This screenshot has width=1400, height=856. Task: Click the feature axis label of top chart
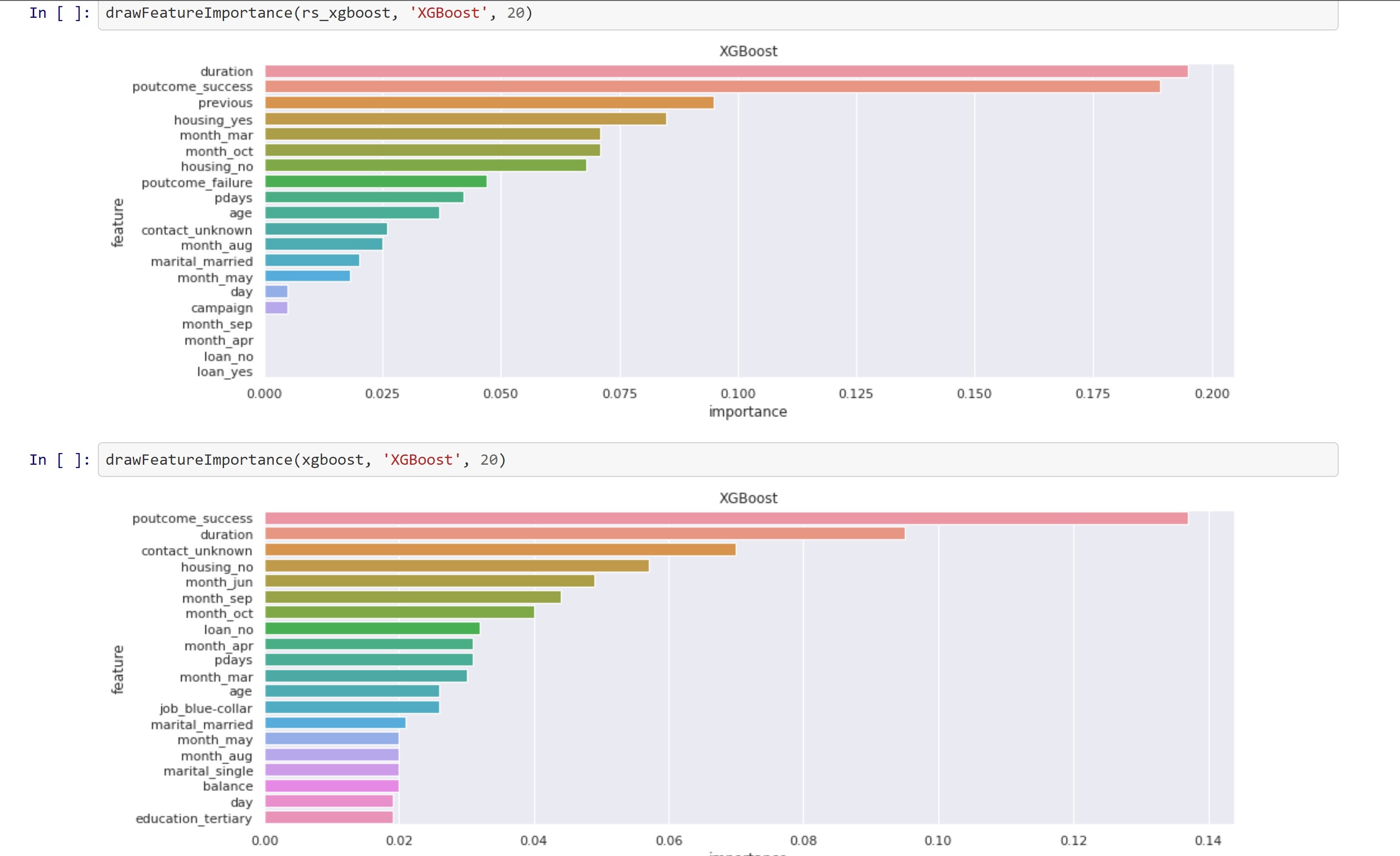coord(118,221)
